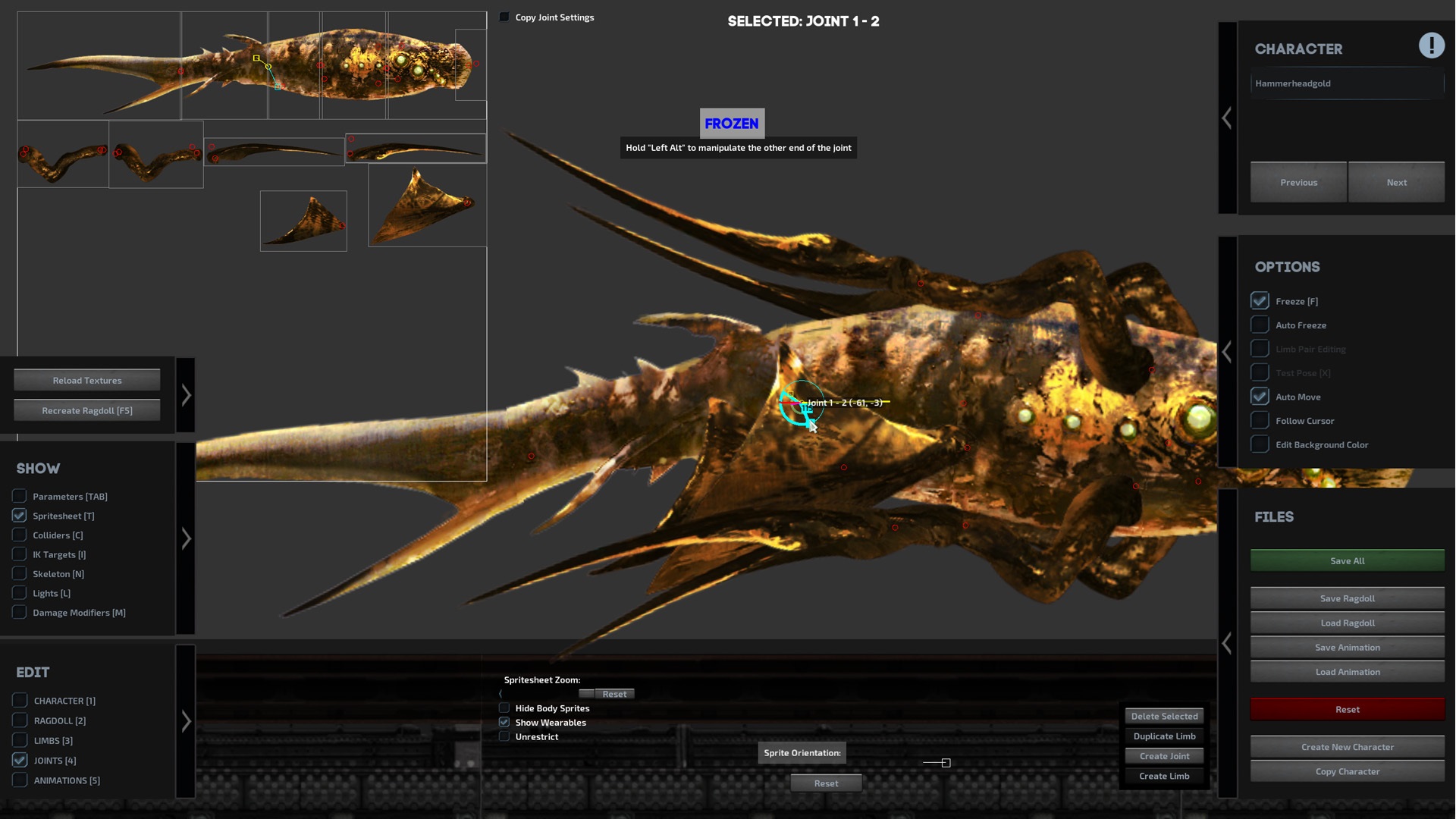Check the Copy Joint Settings box
This screenshot has height=819, width=1456.
tap(504, 17)
